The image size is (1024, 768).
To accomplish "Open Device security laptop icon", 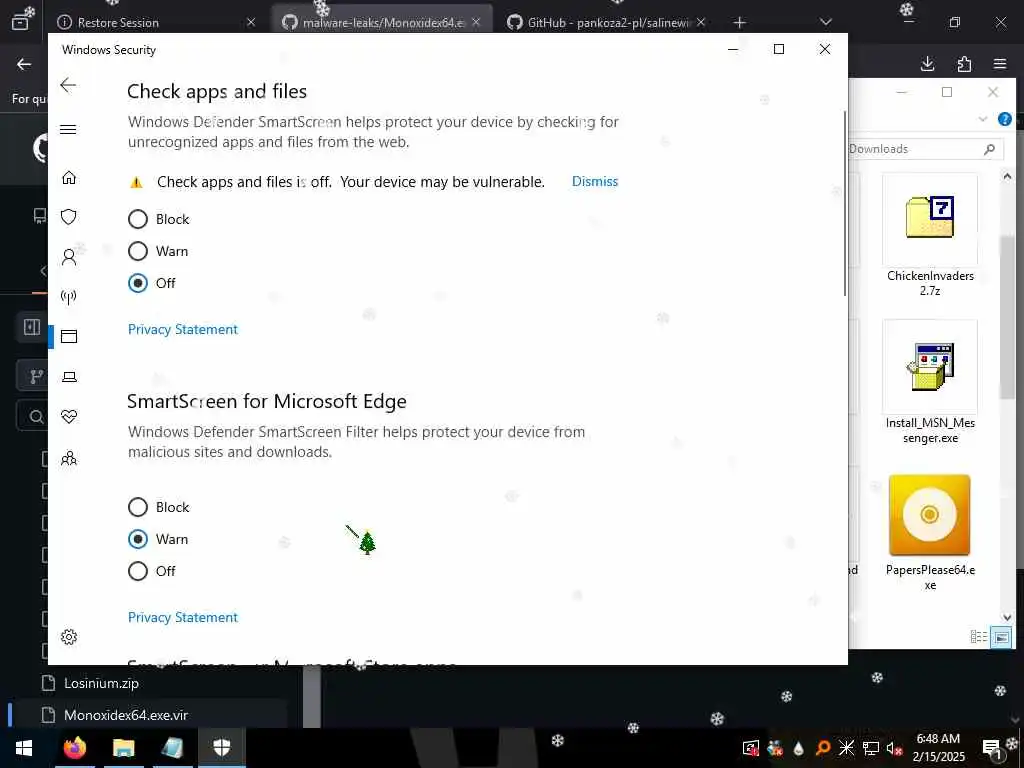I will (x=69, y=377).
